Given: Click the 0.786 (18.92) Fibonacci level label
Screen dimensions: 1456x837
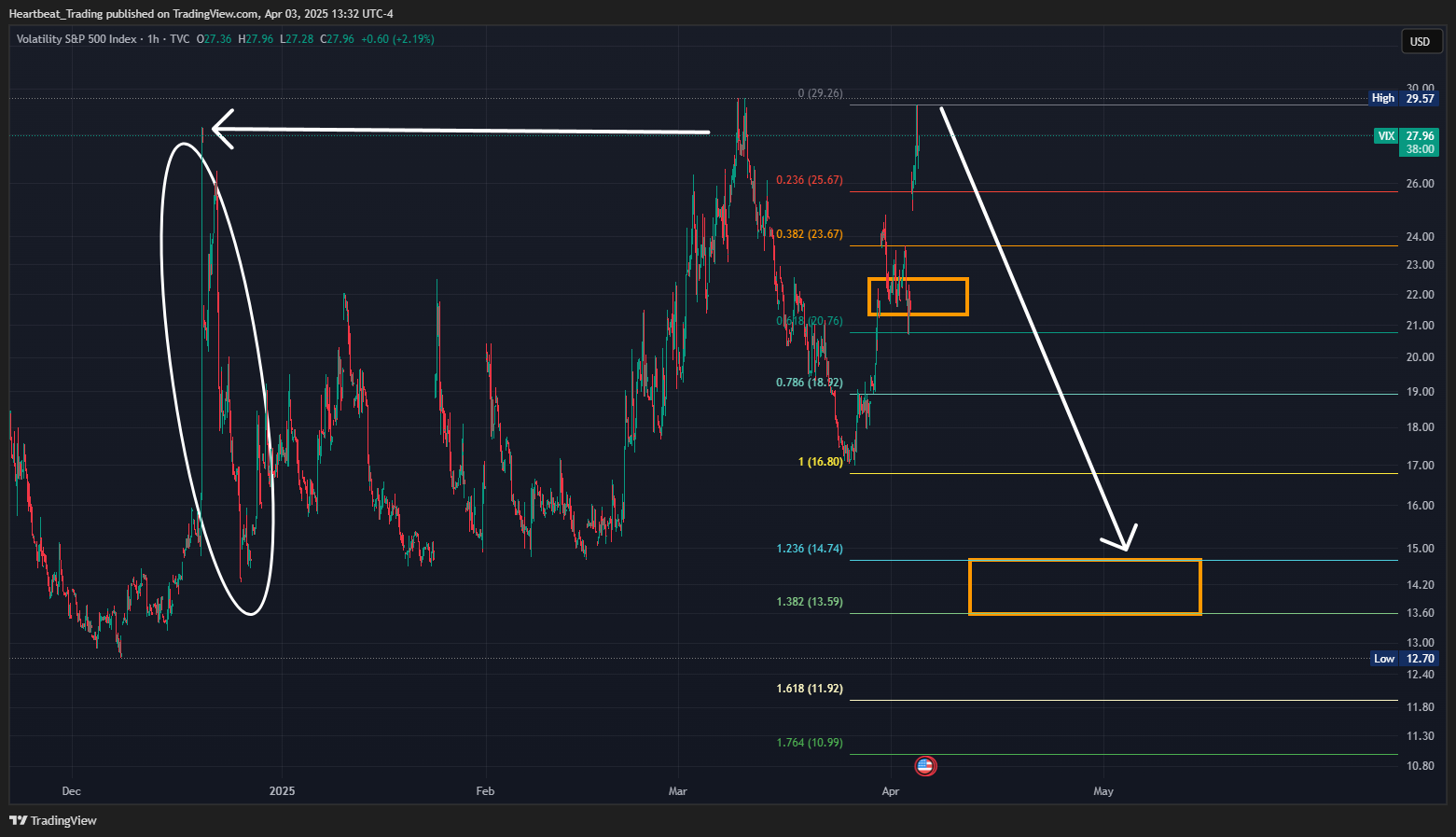Looking at the screenshot, I should (810, 383).
